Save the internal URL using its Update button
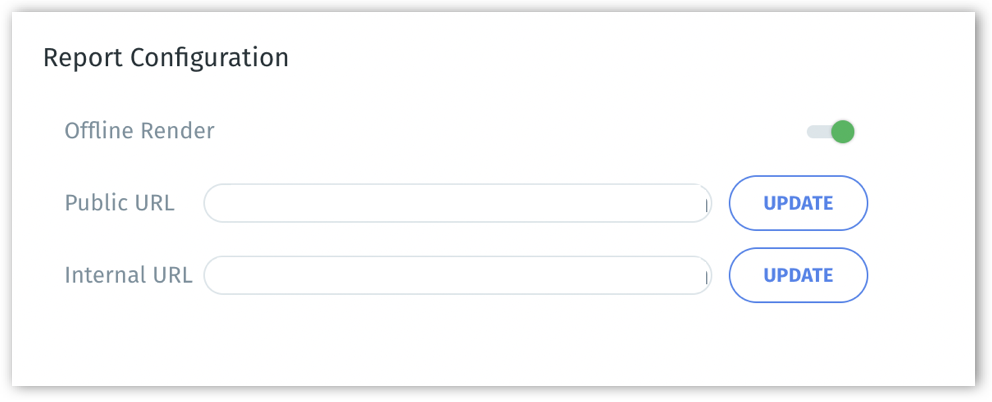This screenshot has height=402, width=992. pyautogui.click(x=798, y=275)
